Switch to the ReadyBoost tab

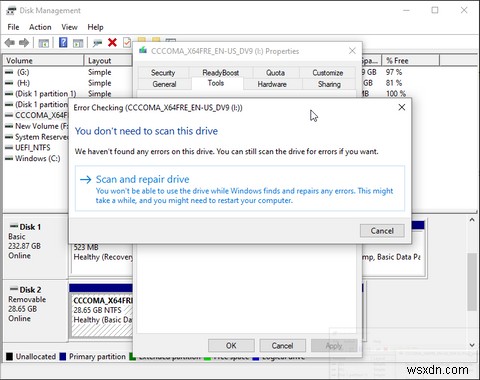pyautogui.click(x=220, y=72)
